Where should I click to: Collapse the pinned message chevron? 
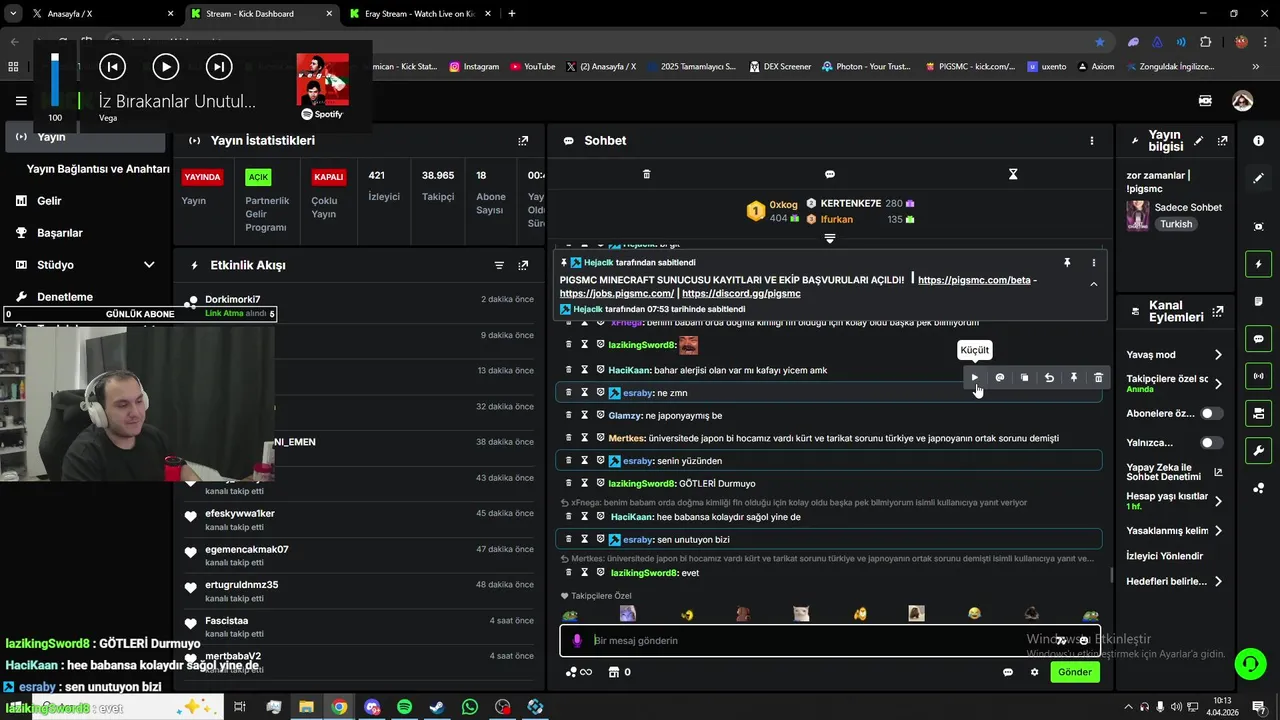click(1093, 284)
